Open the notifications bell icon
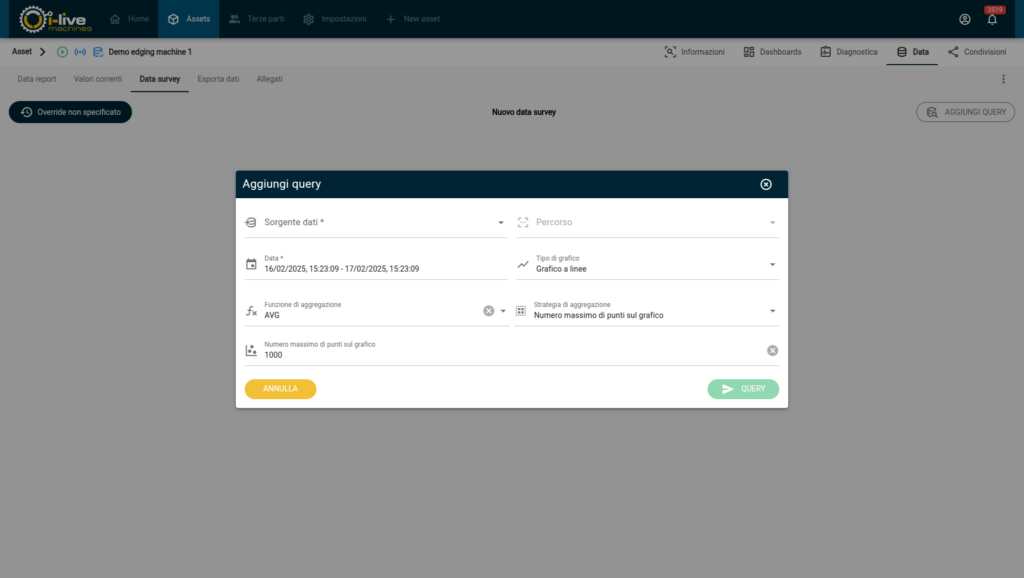The height and width of the screenshot is (578, 1024). coord(992,20)
